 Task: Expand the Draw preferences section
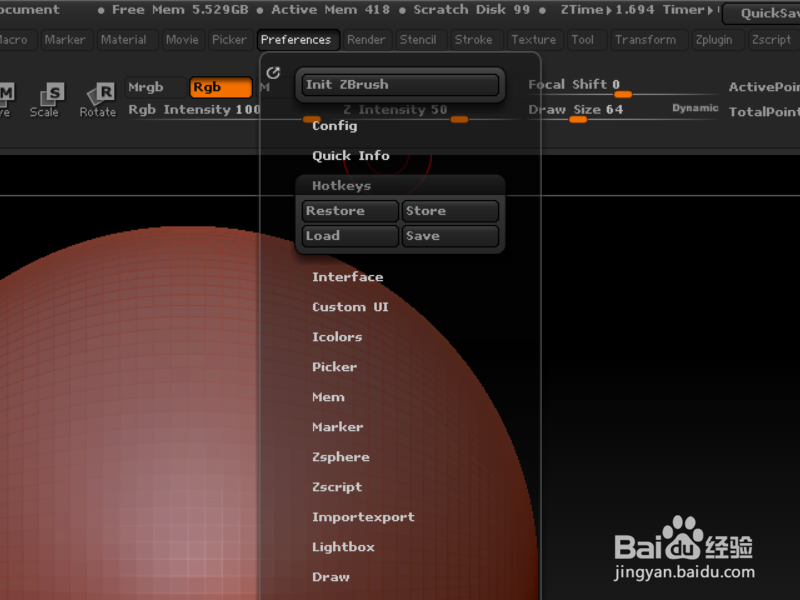[331, 577]
